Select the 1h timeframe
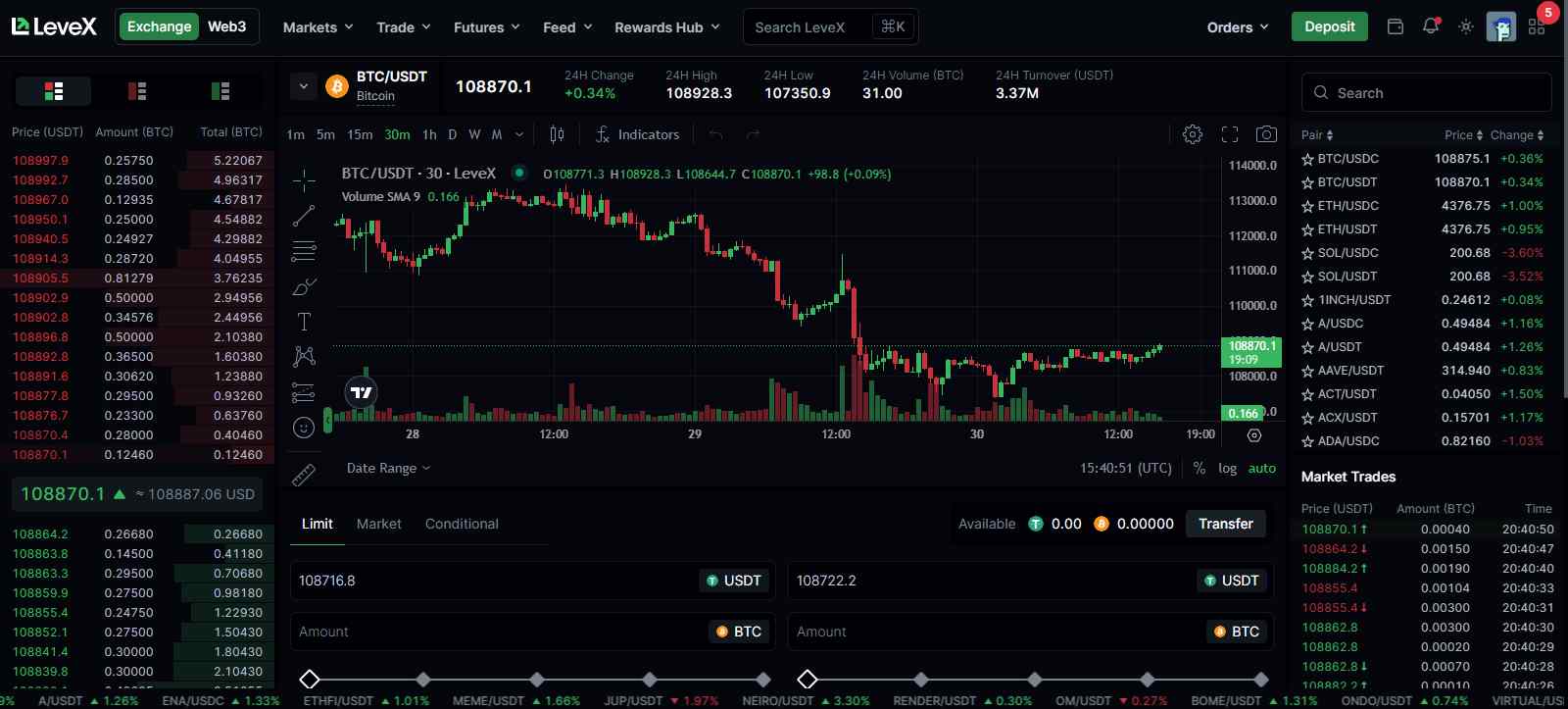The height and width of the screenshot is (709, 1568). pyautogui.click(x=429, y=134)
